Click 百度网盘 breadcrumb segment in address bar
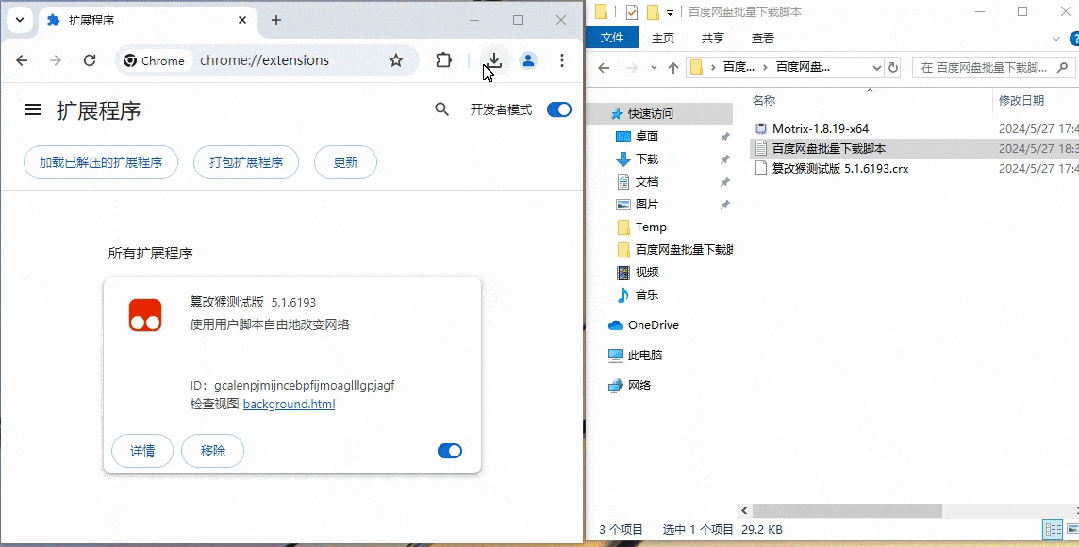 pos(803,67)
